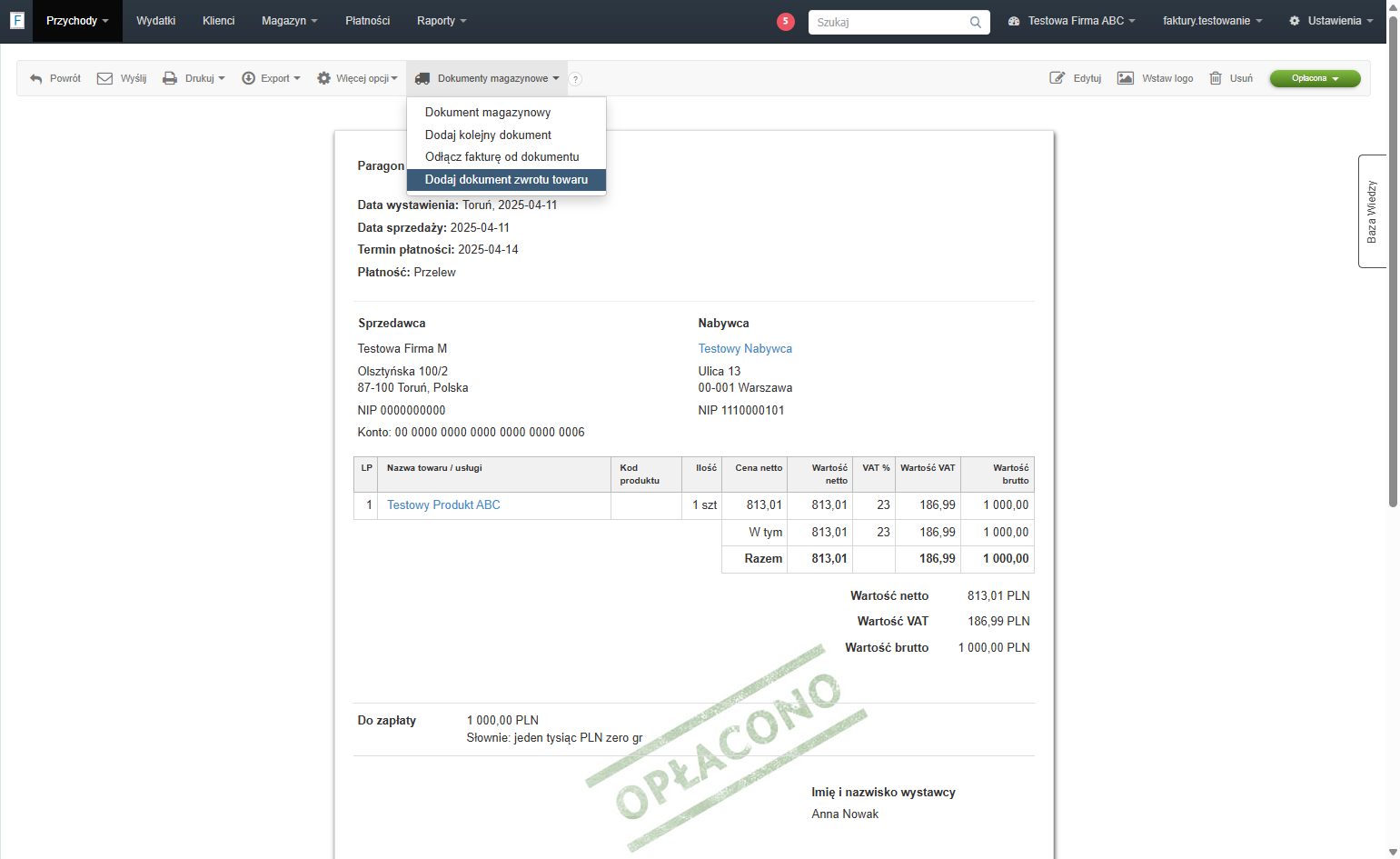Expand the Magazyn dropdown
The image size is (1400, 859).
click(290, 21)
